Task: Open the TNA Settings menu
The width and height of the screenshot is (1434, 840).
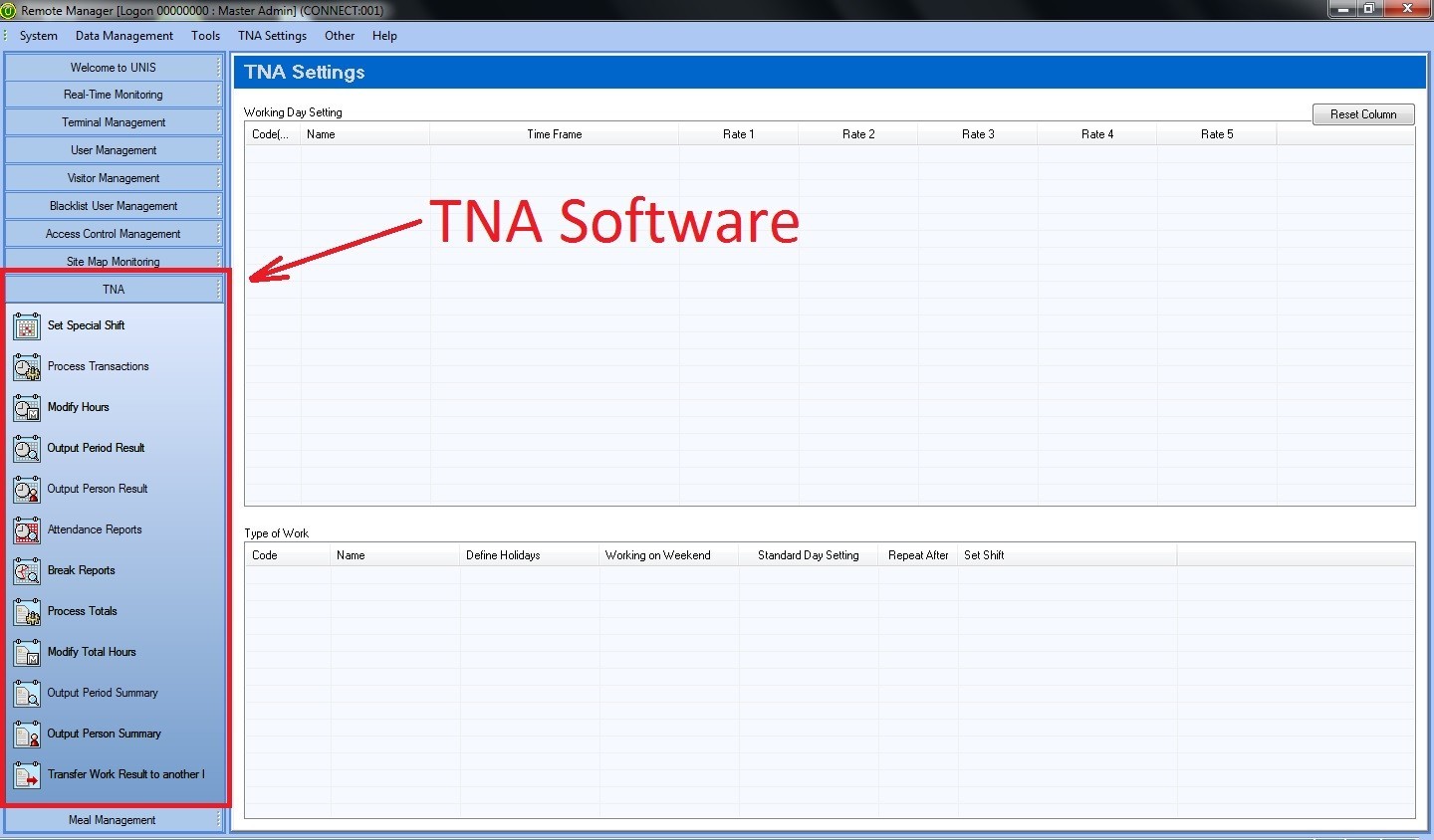Action: point(272,36)
